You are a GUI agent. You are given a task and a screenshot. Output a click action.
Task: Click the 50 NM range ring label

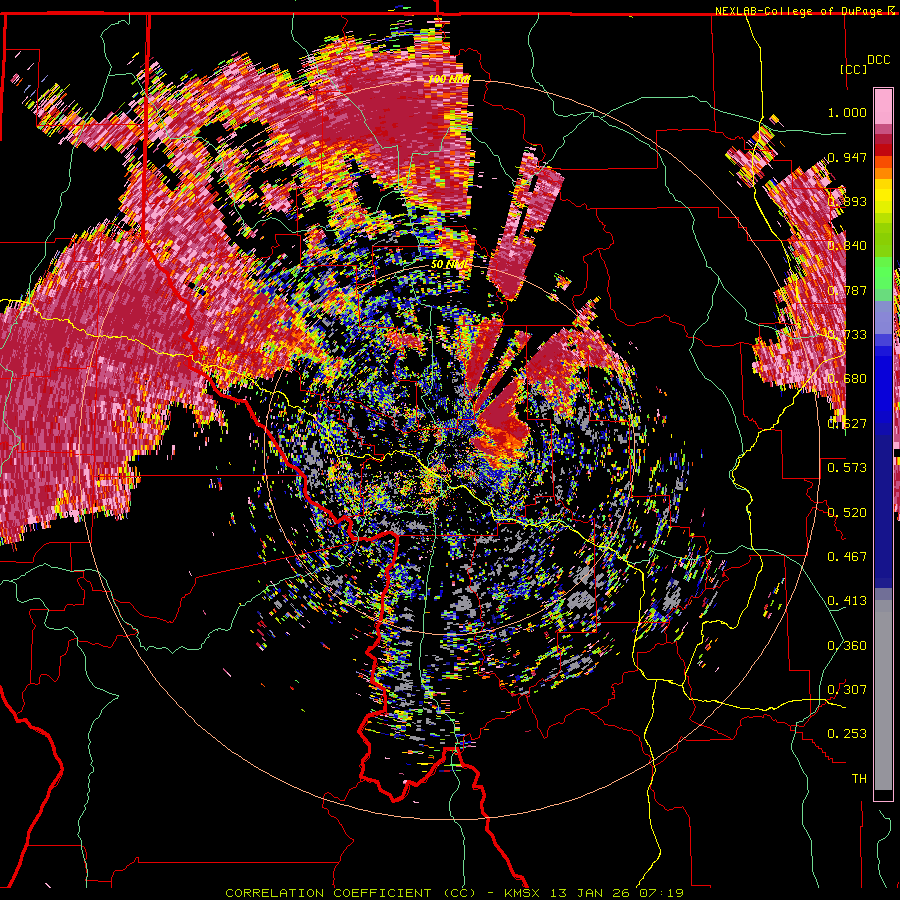[449, 265]
